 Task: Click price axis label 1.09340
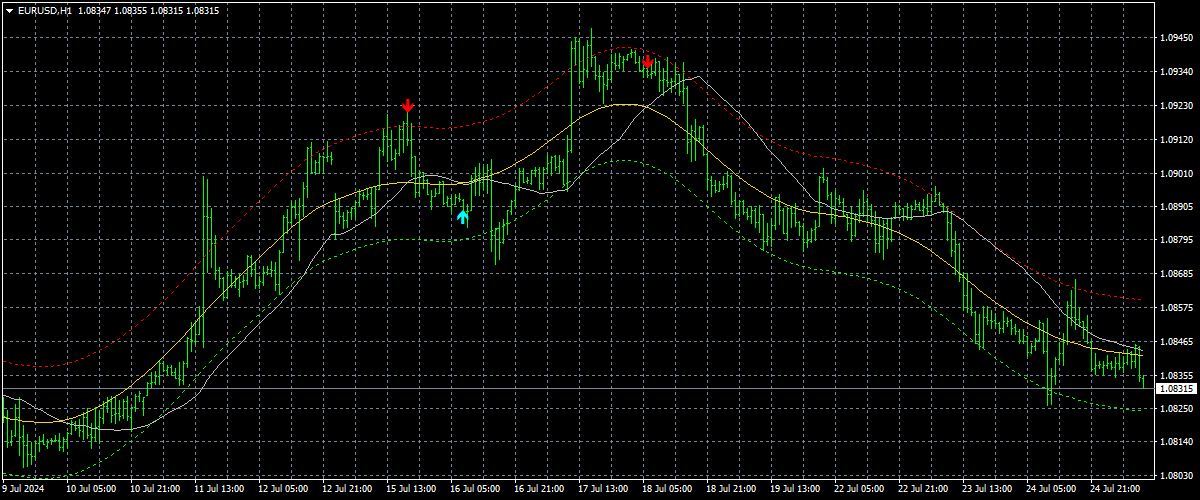[1175, 72]
